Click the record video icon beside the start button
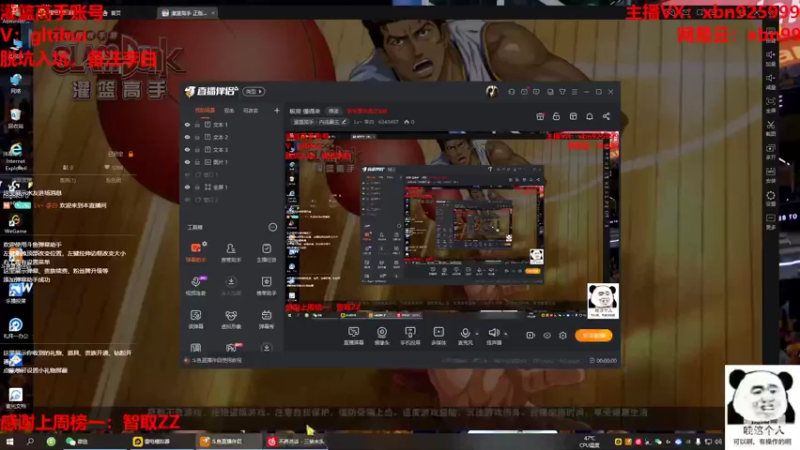800x450 pixels. coord(531,335)
